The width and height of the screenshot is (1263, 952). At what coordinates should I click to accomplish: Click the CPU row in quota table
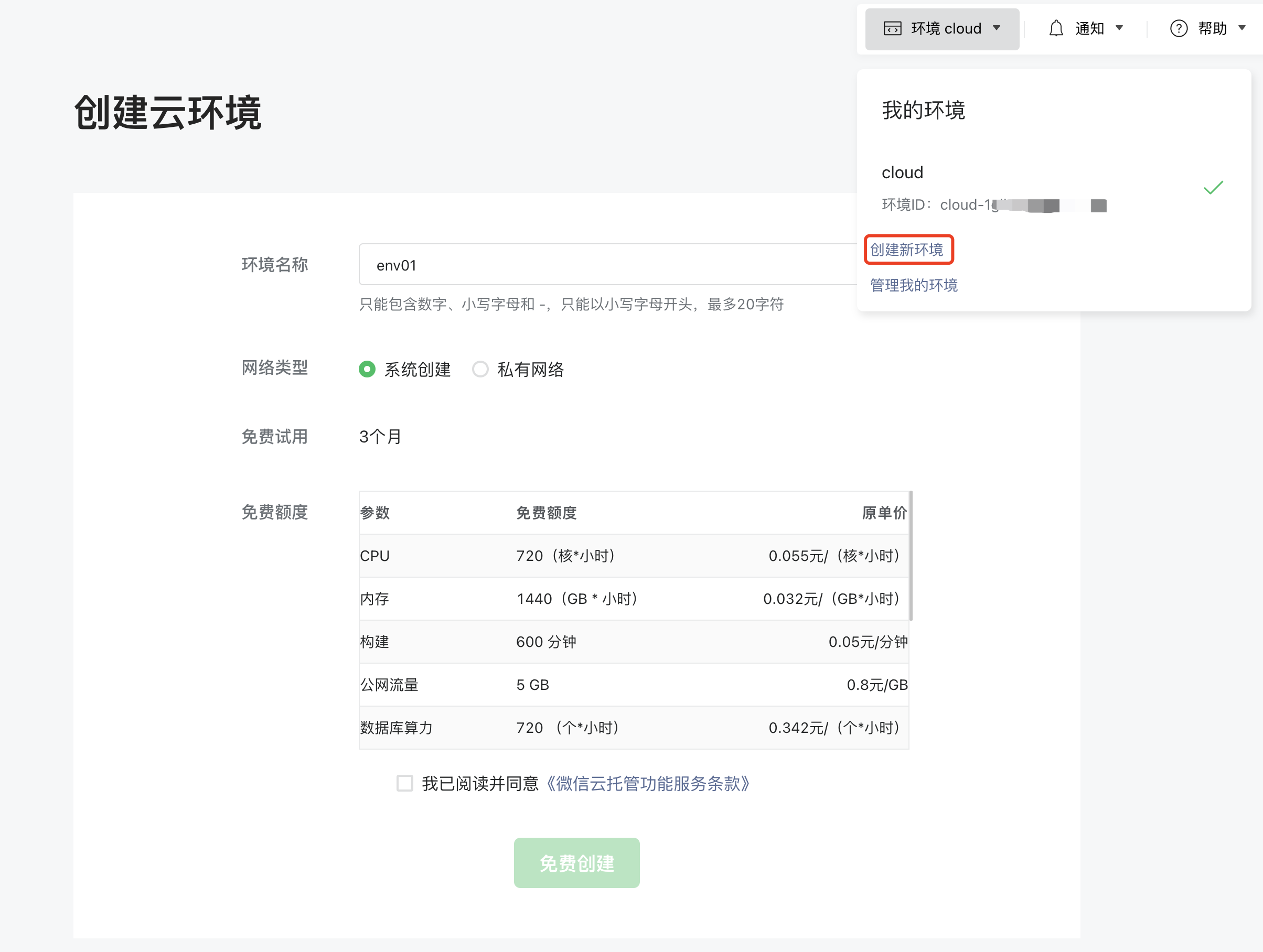633,555
